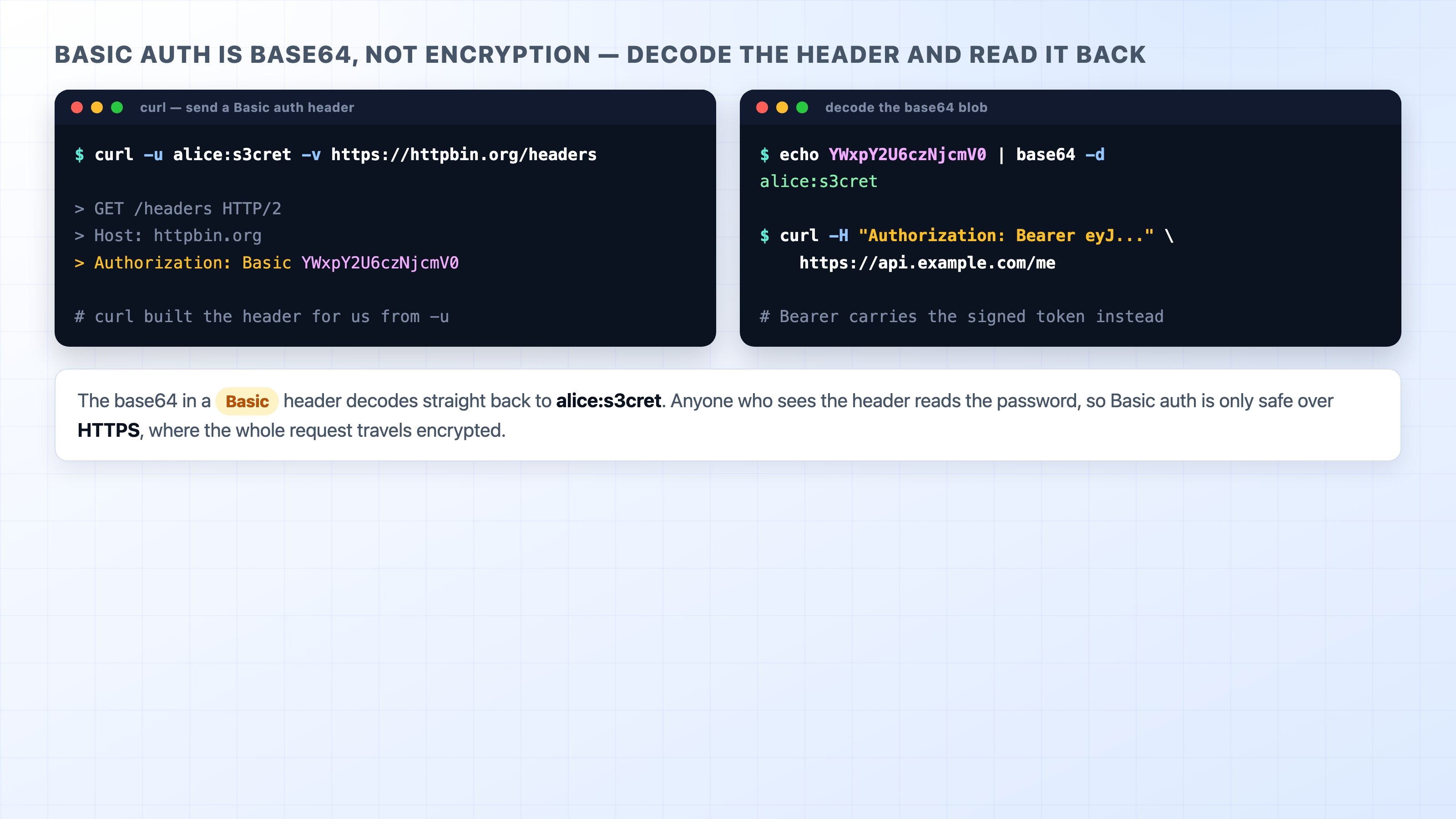Click the bold 'HTTPS' word in the note
This screenshot has height=819, width=1456.
(109, 430)
